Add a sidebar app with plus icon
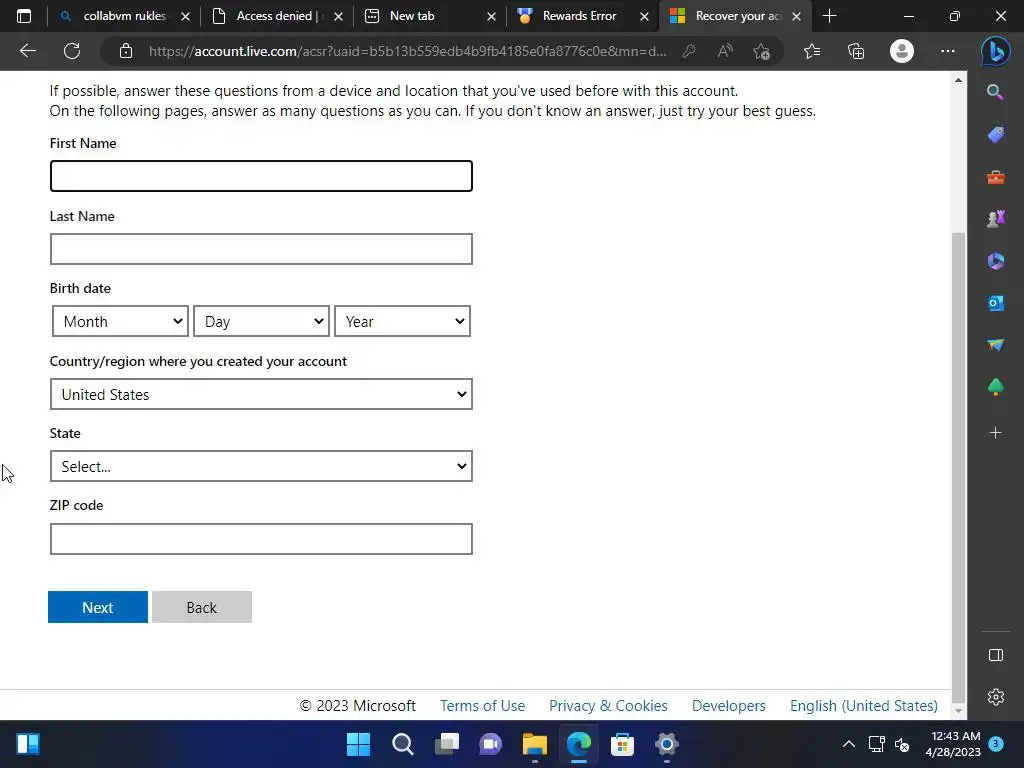 (995, 432)
